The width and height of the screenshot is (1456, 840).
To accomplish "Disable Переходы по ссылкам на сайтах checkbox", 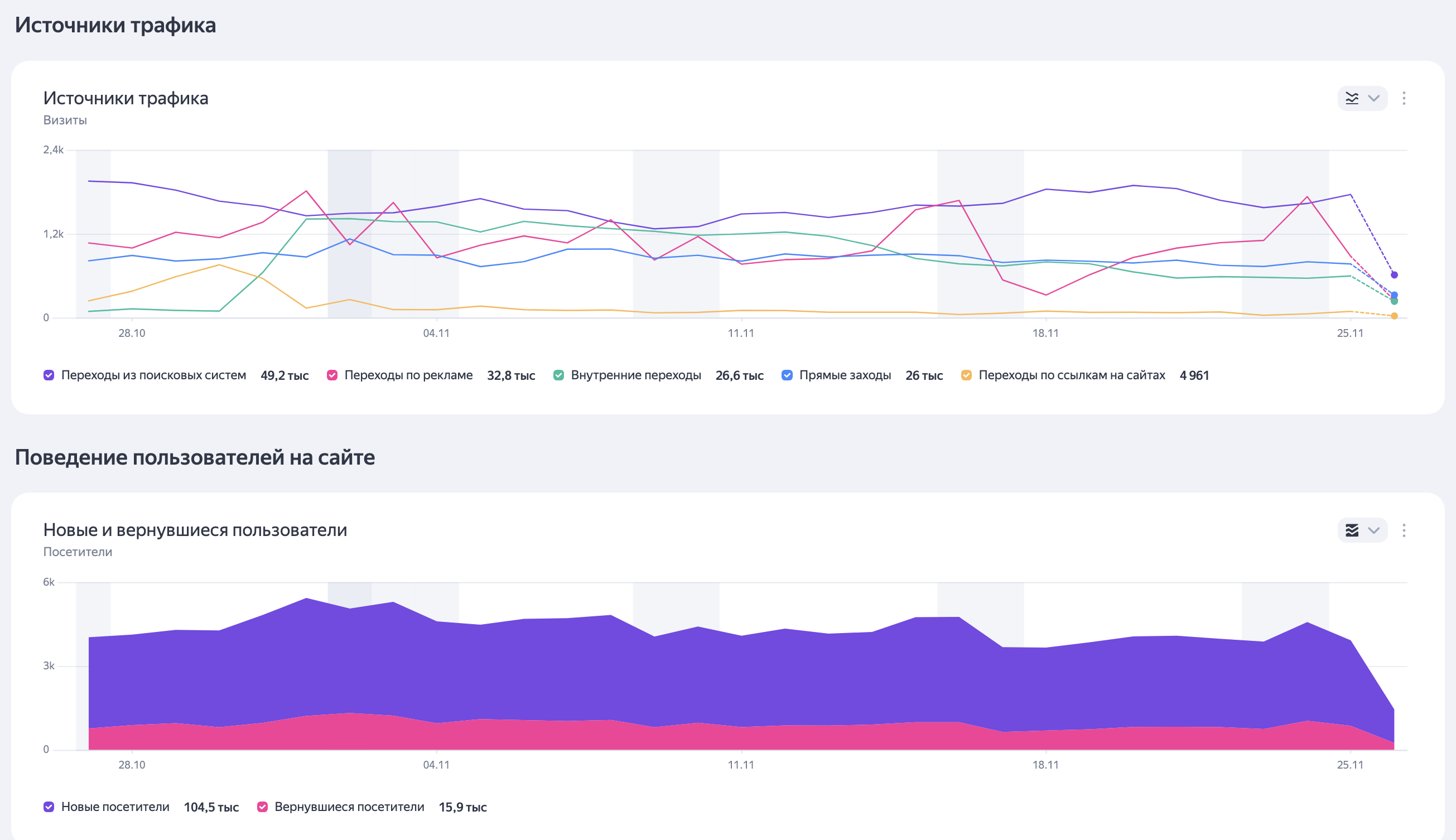I will click(x=966, y=375).
